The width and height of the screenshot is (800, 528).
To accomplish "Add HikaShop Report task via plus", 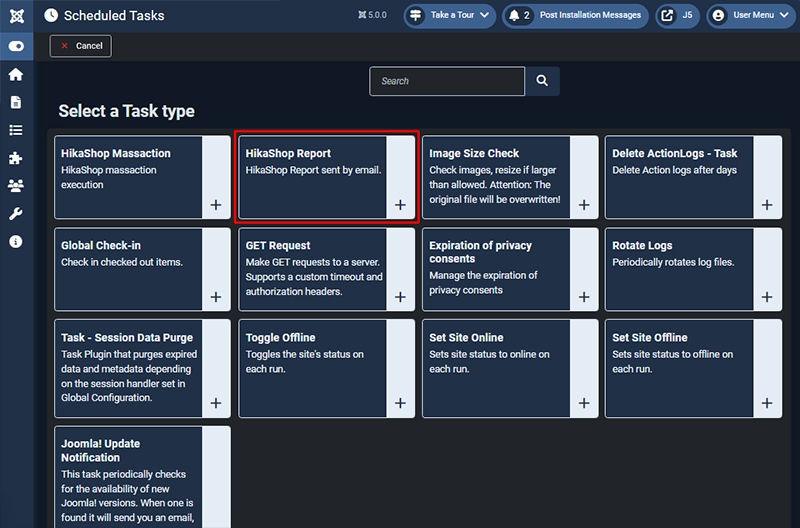I will pyautogui.click(x=401, y=205).
